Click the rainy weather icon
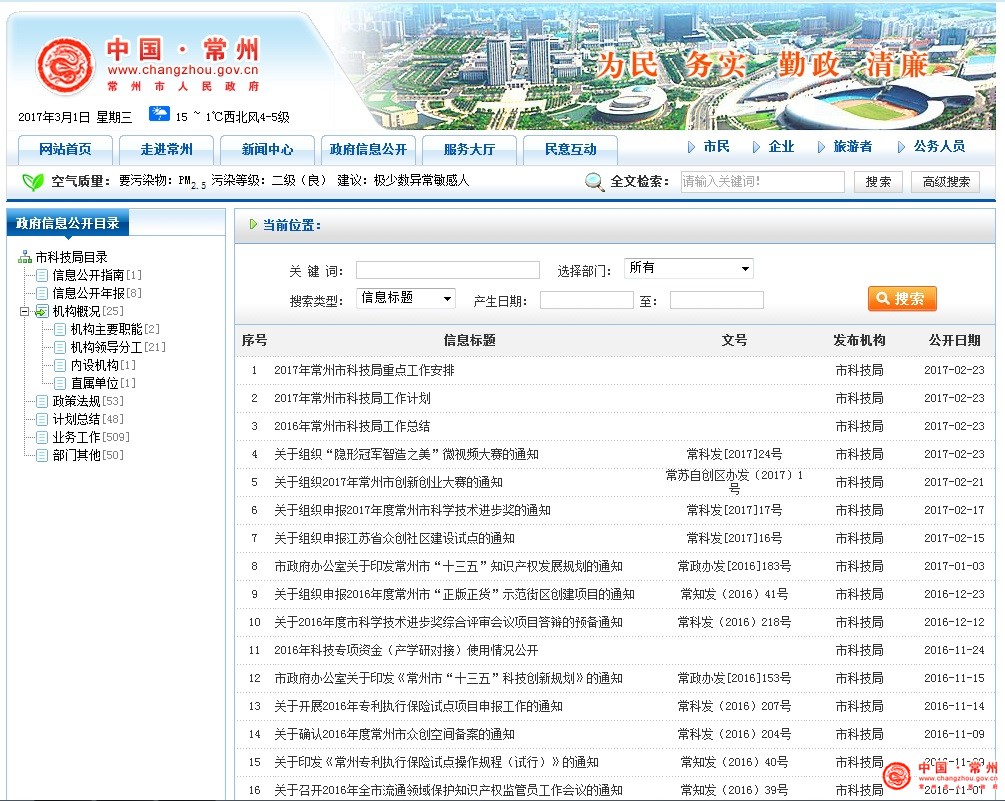 (x=159, y=114)
